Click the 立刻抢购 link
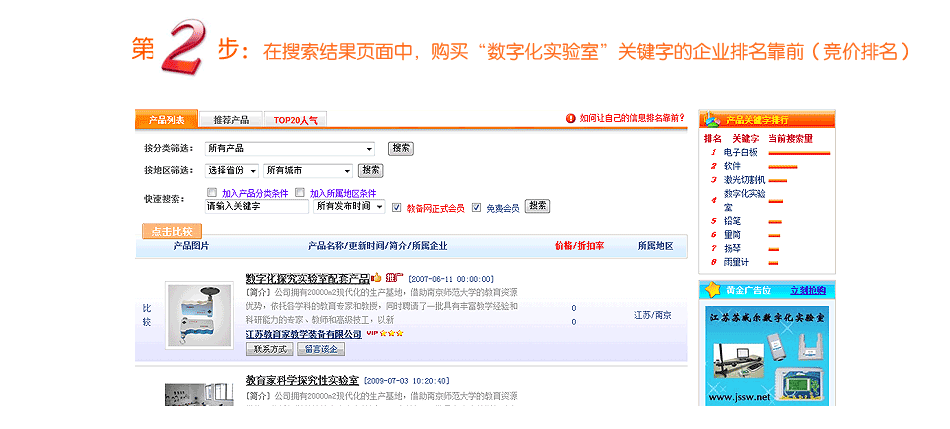Viewport: 950px width, 429px height. click(807, 290)
